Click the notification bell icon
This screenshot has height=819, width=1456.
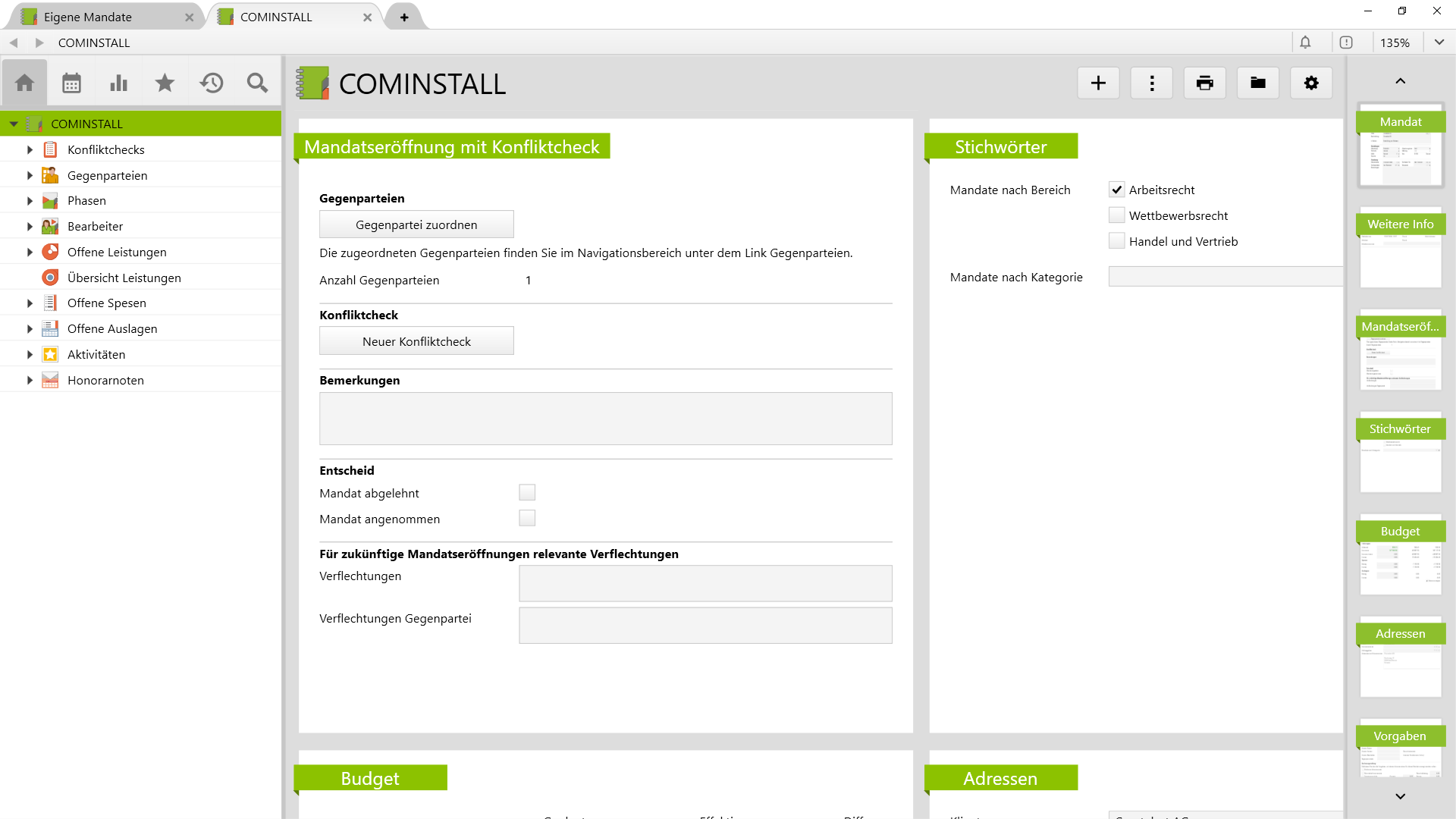click(x=1305, y=42)
